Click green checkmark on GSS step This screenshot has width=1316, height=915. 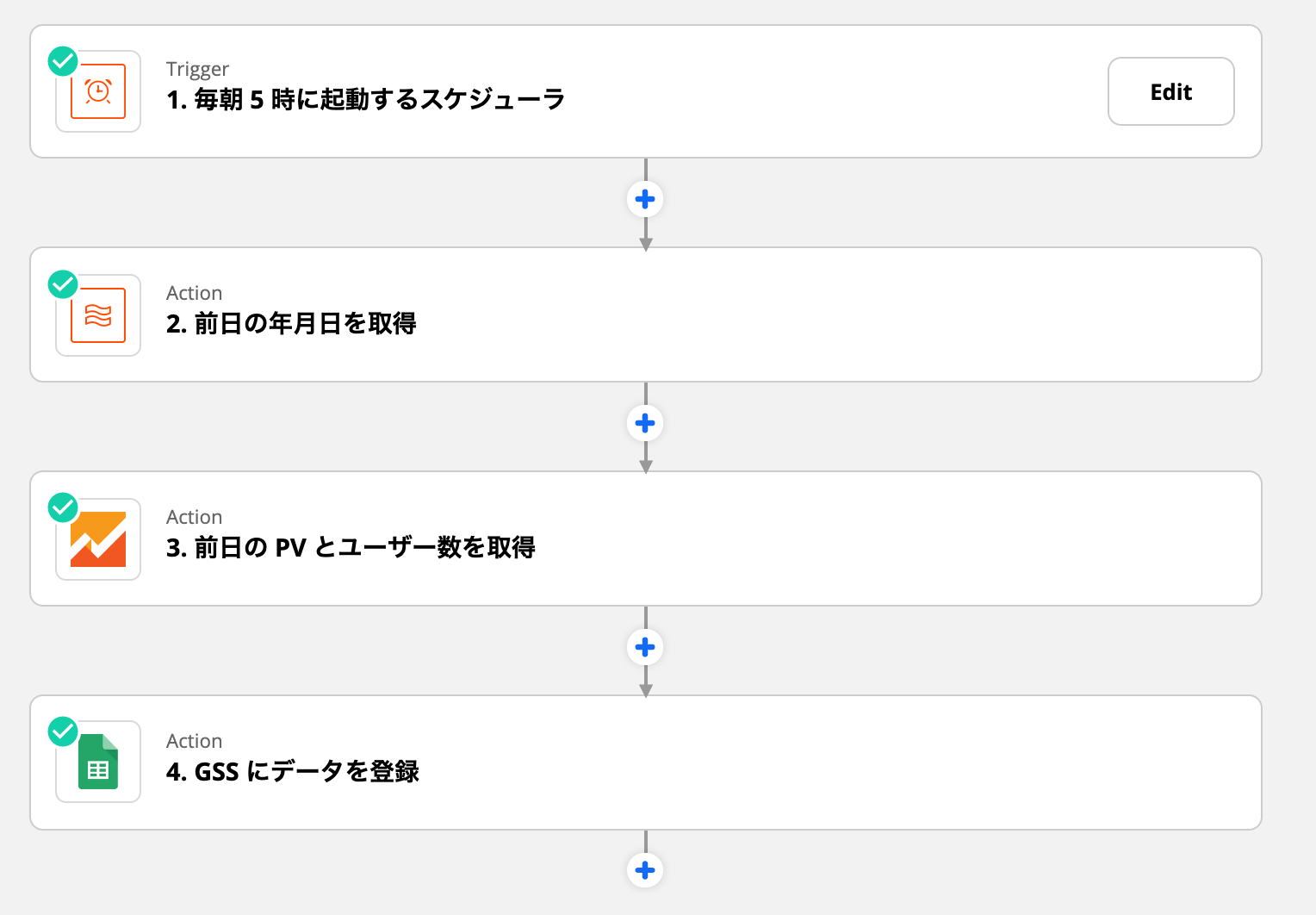tap(63, 731)
